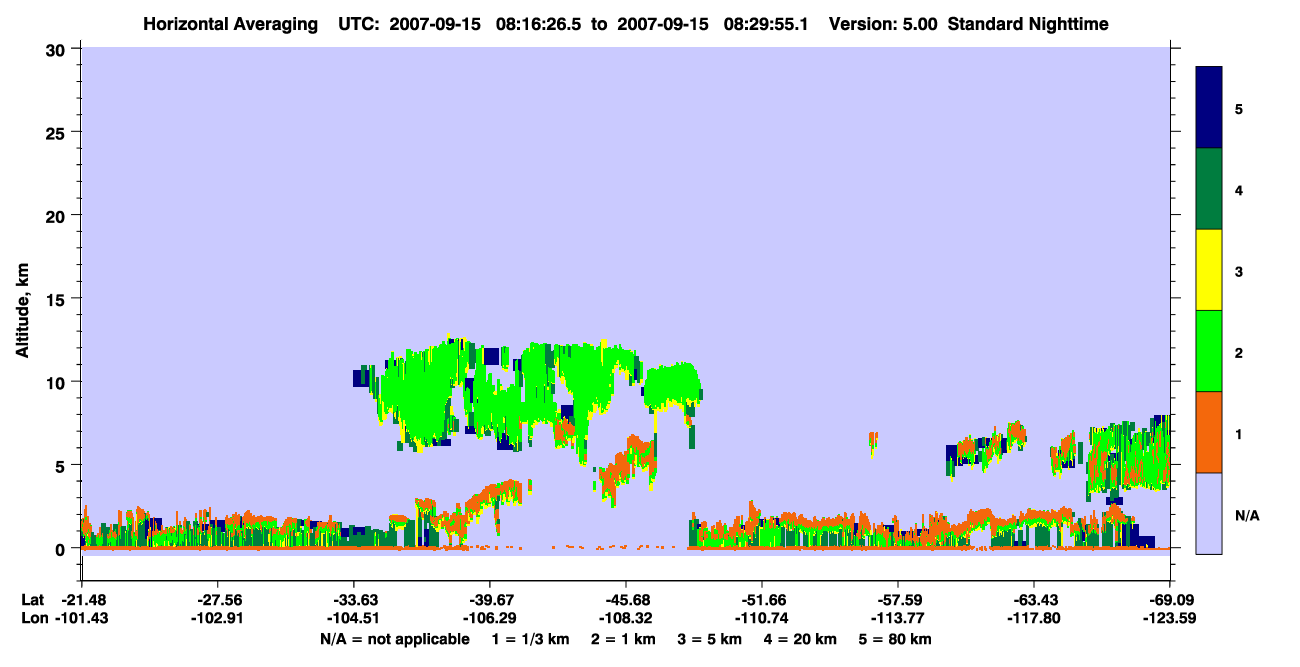Click latitude value -39.67
The width and height of the screenshot is (1300, 667).
pyautogui.click(x=489, y=600)
